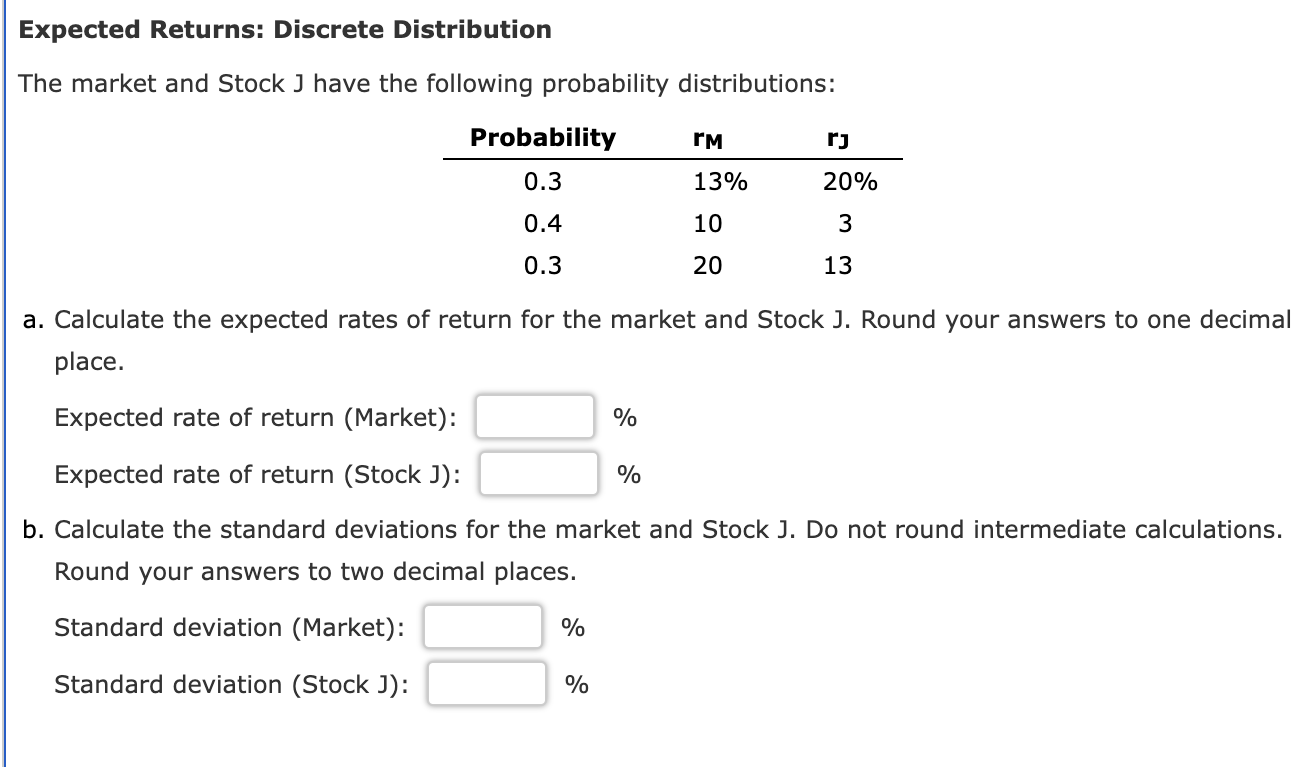The image size is (1313, 767).
Task: Click the Standard deviation (Stock J) input field
Action: 486,684
